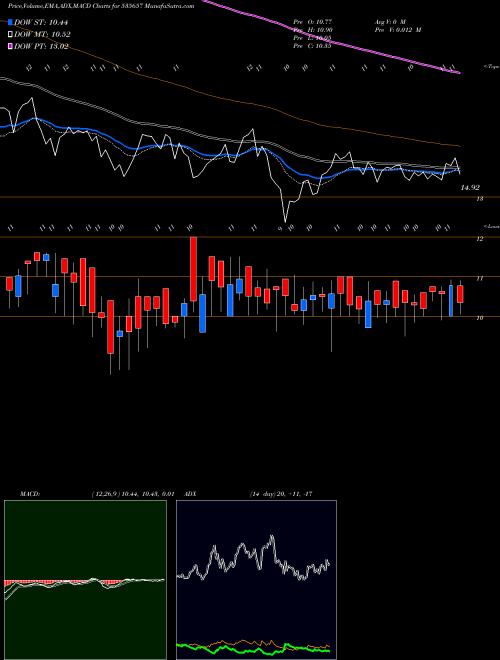This screenshot has width=500, height=660.
Task: Click the blue DOW ST legend swatch
Action: (10, 22)
